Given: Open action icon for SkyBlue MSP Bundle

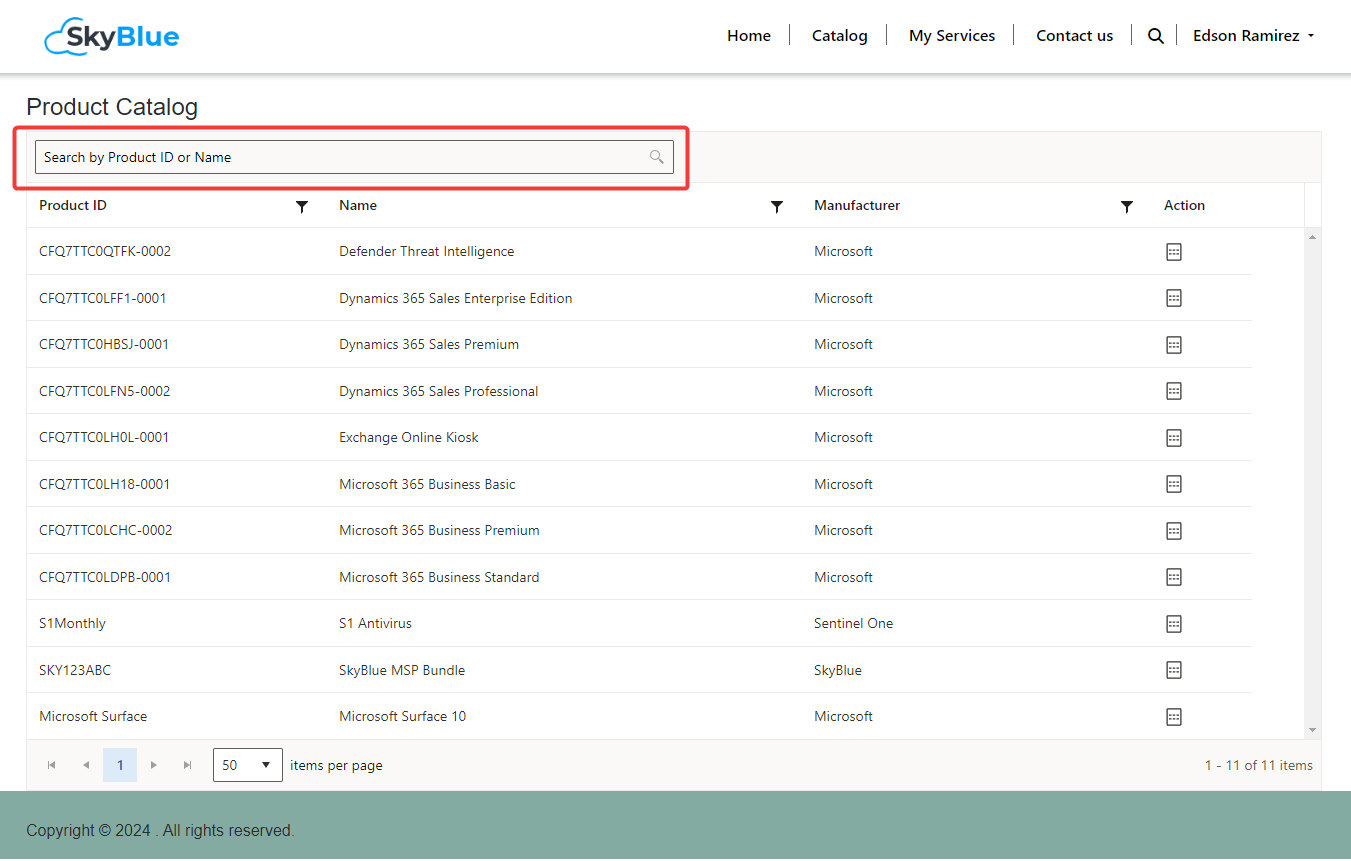Looking at the screenshot, I should click(1174, 670).
